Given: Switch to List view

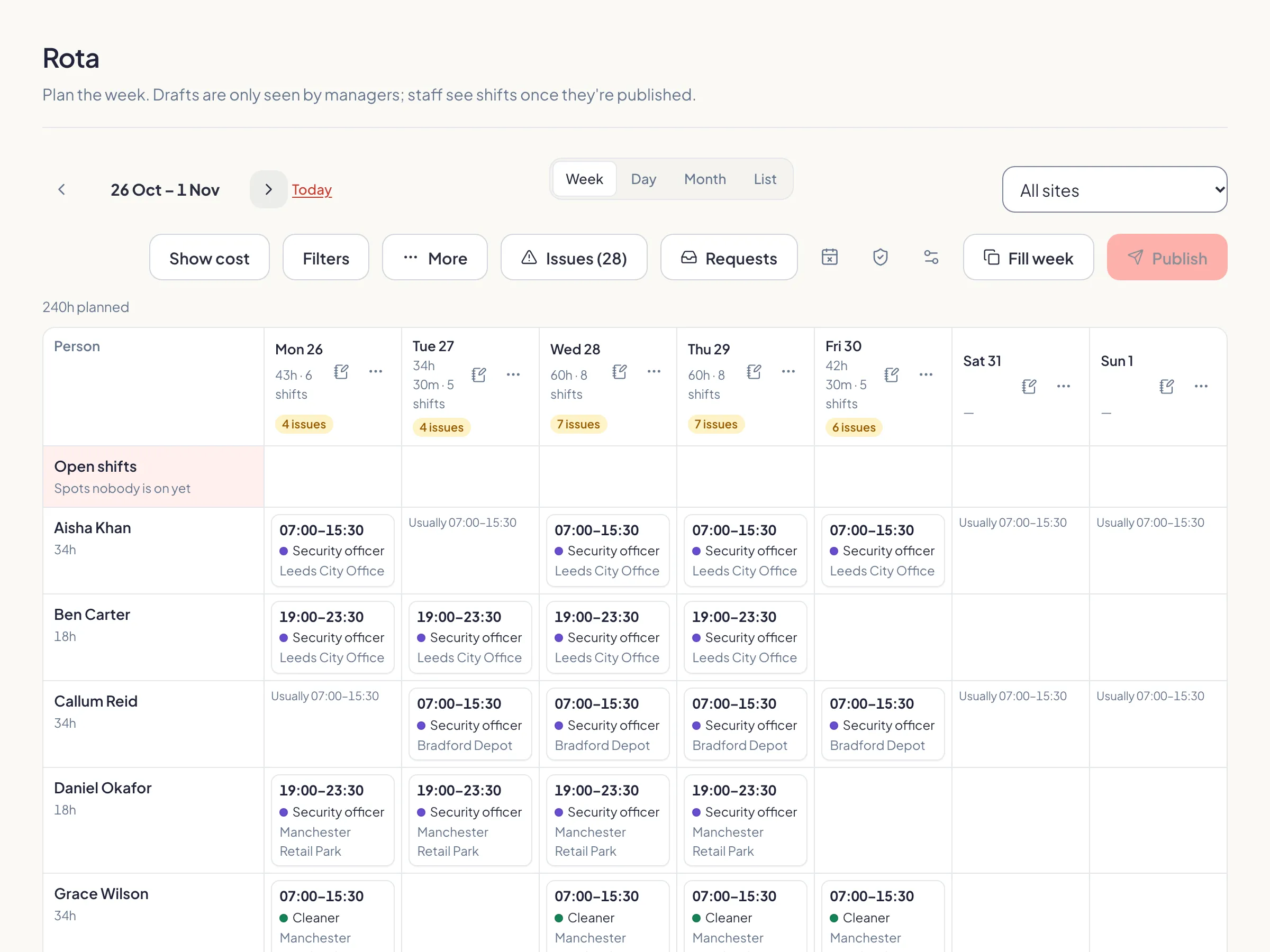Looking at the screenshot, I should (765, 179).
